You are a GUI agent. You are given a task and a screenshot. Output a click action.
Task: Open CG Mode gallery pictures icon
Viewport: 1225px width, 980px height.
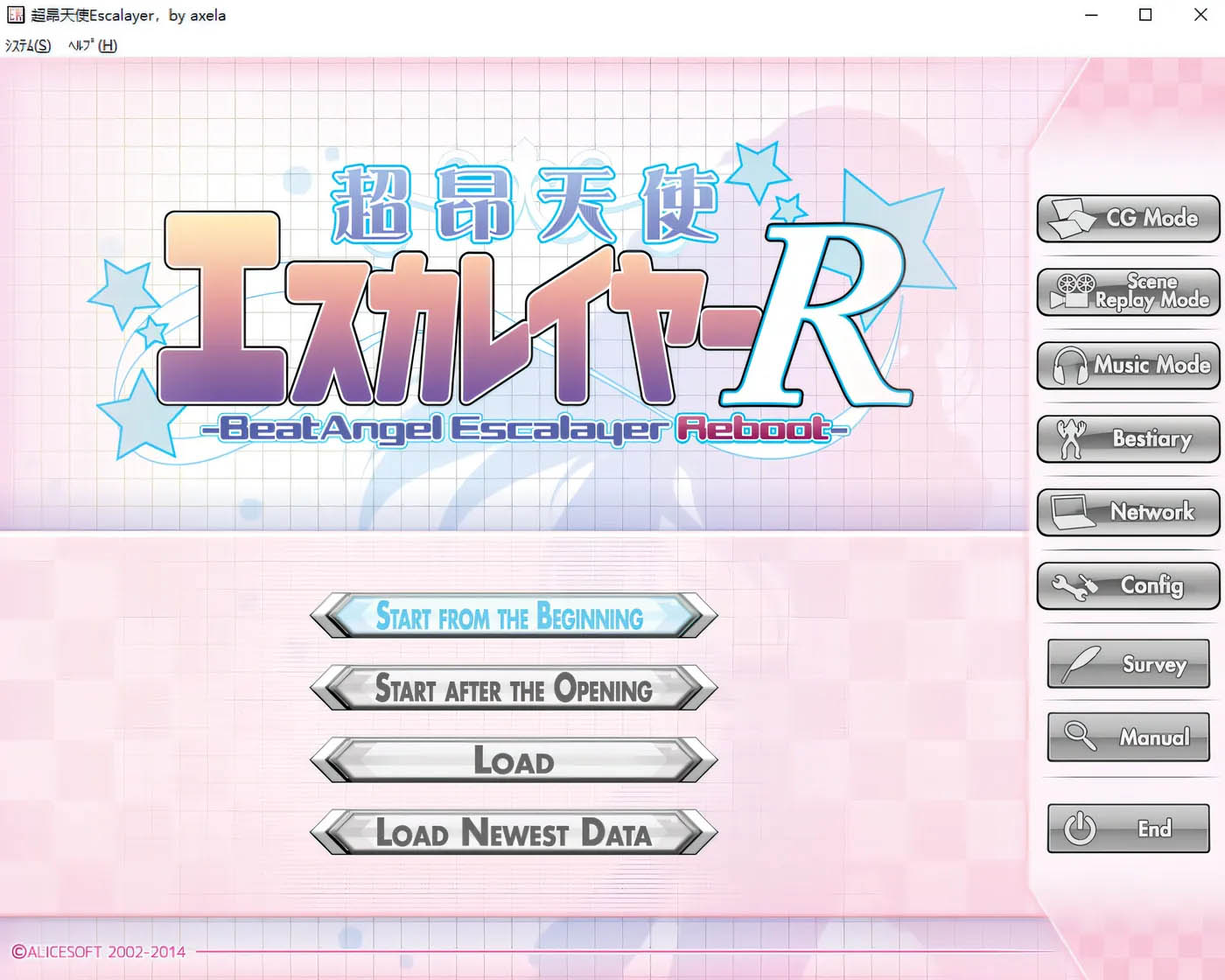click(x=1071, y=218)
